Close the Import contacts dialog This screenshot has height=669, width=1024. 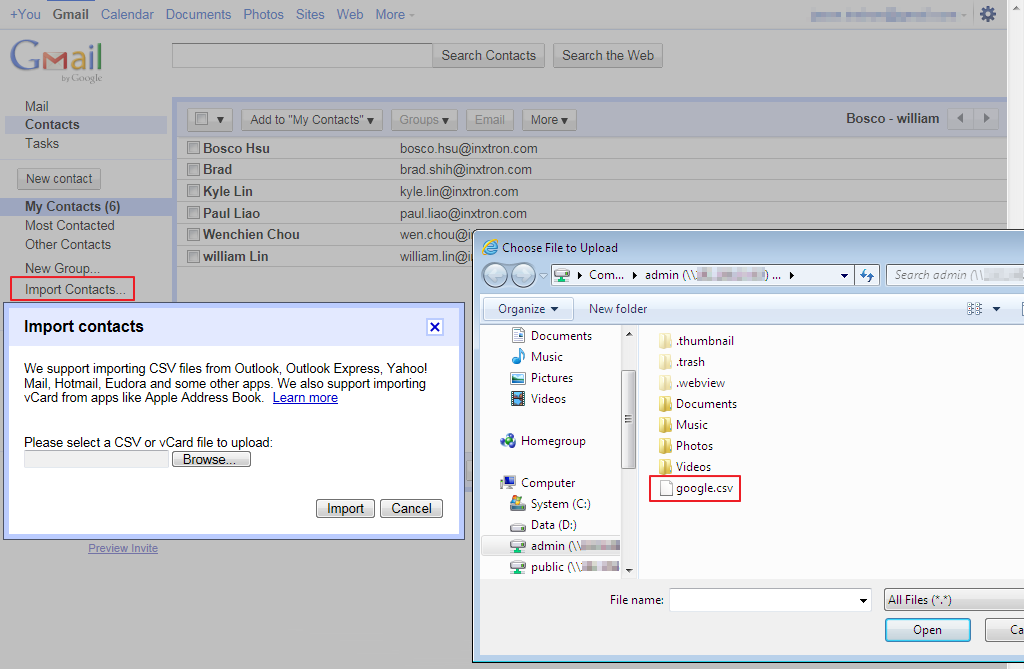point(435,327)
